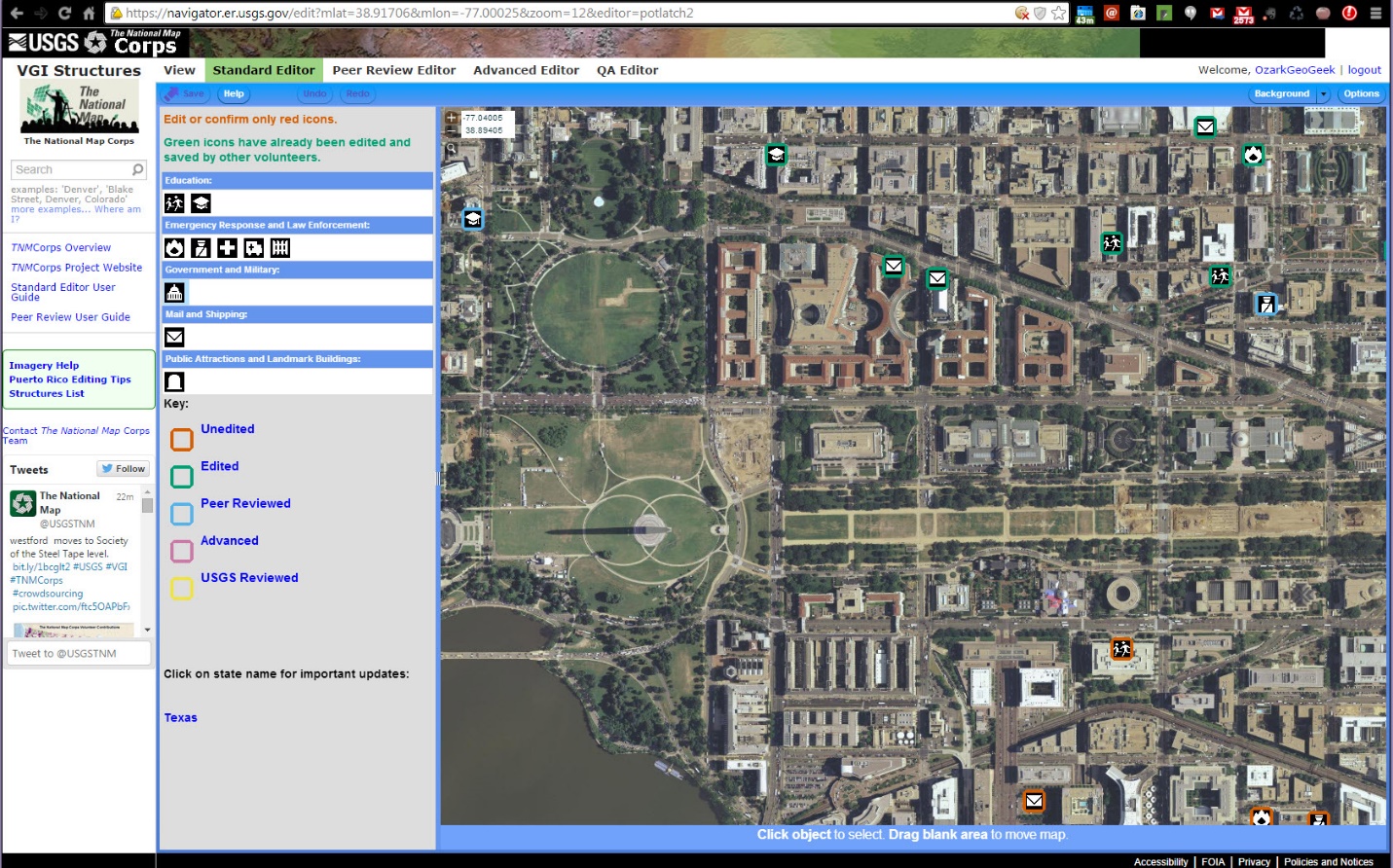Open the Texas state updates link

tap(180, 718)
